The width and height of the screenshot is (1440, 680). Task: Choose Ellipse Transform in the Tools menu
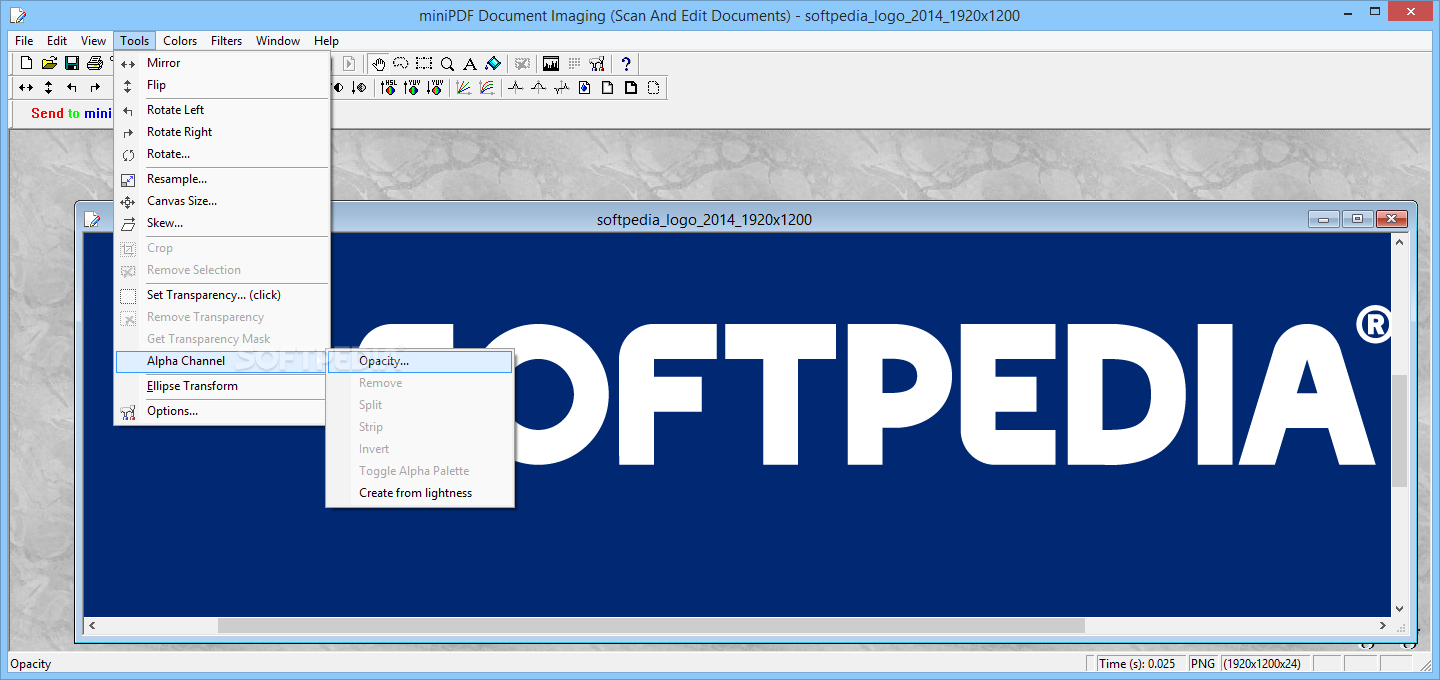pos(222,386)
